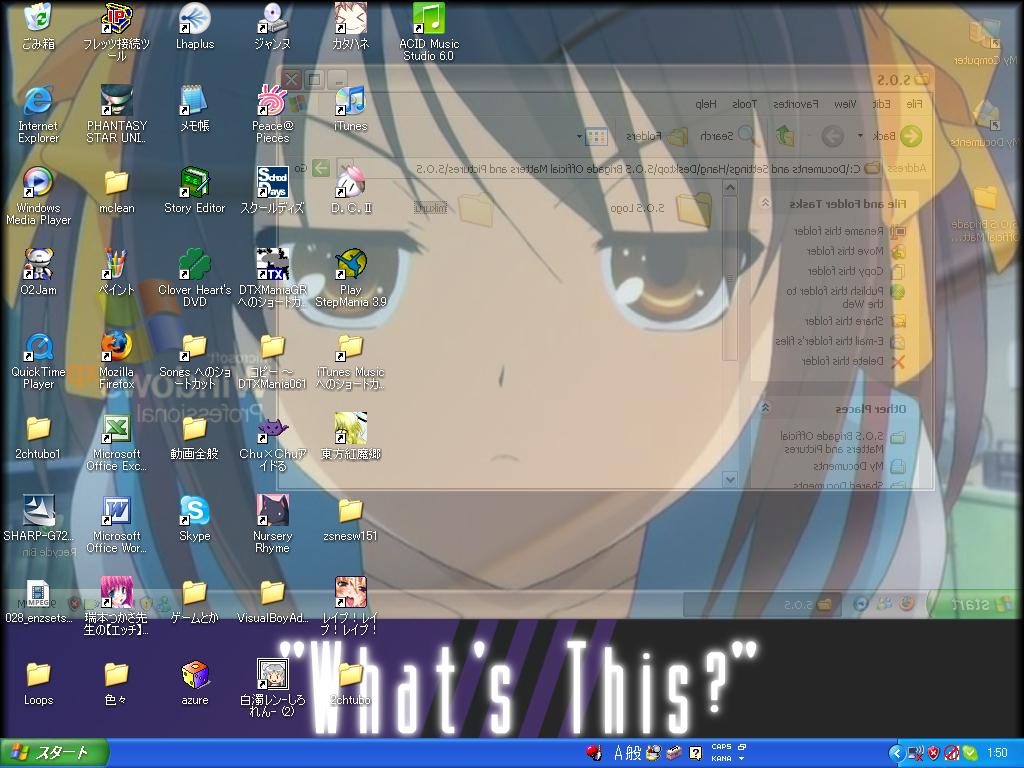Open the language bar options arrow

click(742, 759)
